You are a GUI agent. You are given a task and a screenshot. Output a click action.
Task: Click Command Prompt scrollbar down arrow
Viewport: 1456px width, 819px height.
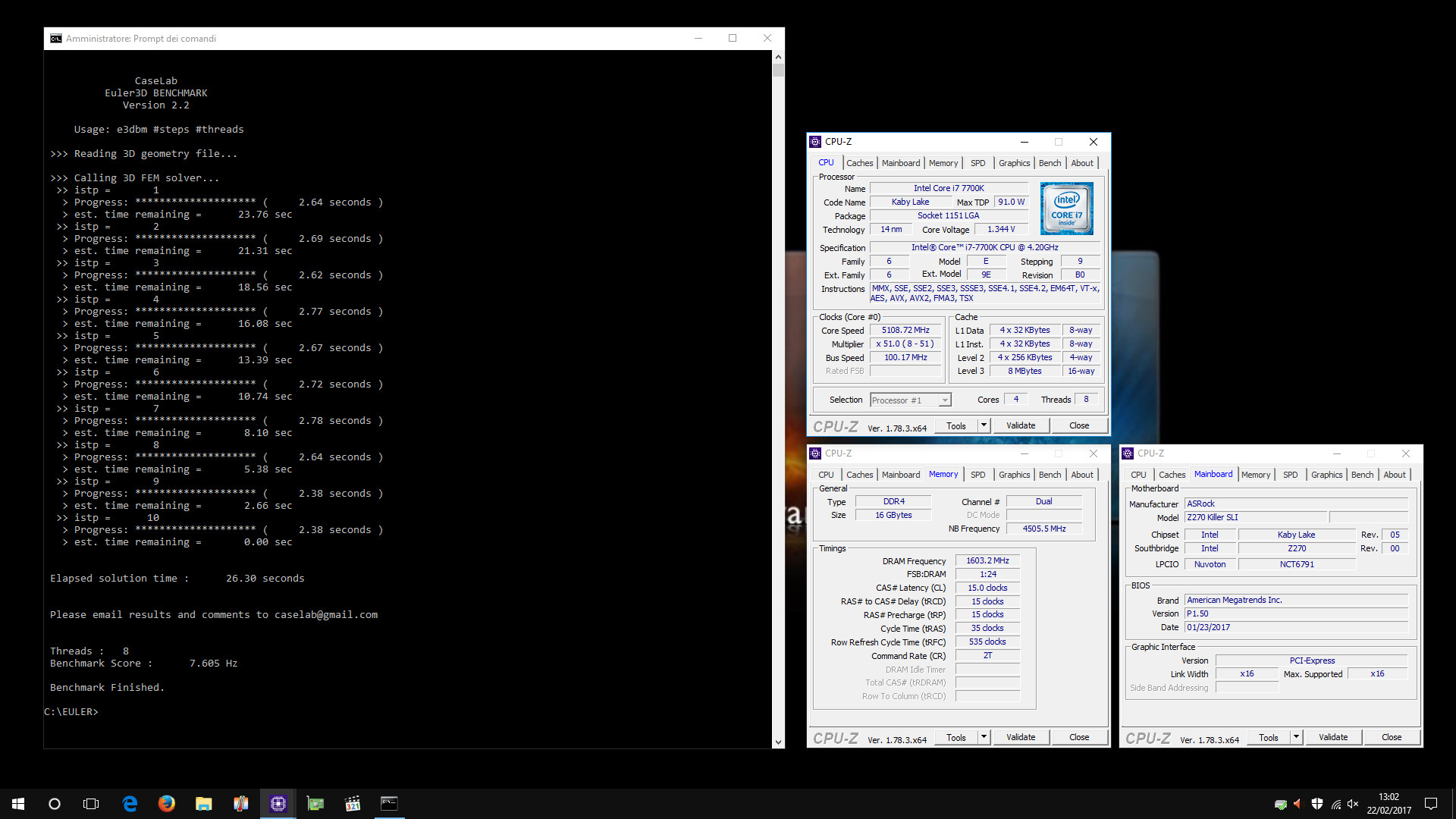[x=778, y=742]
